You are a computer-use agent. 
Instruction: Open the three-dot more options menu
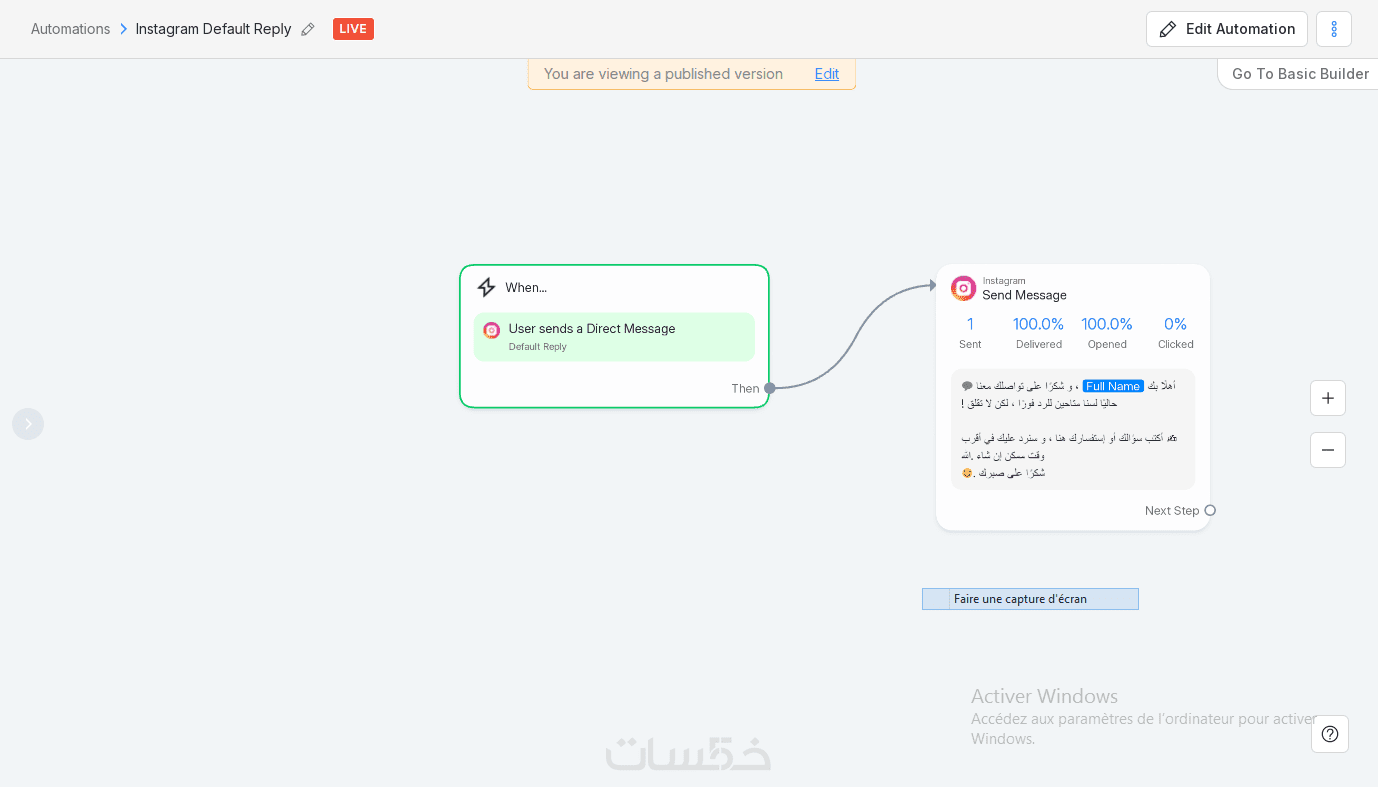1333,29
